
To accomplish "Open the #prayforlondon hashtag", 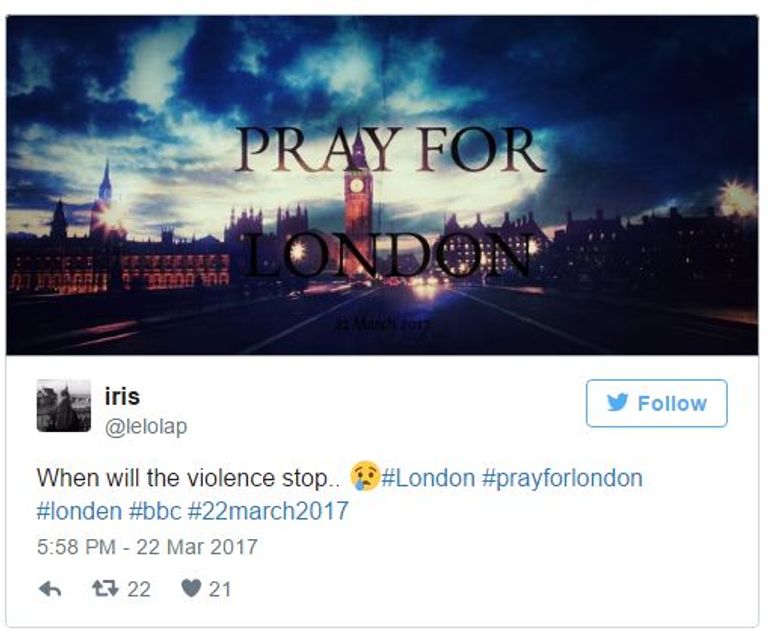I will [x=562, y=478].
